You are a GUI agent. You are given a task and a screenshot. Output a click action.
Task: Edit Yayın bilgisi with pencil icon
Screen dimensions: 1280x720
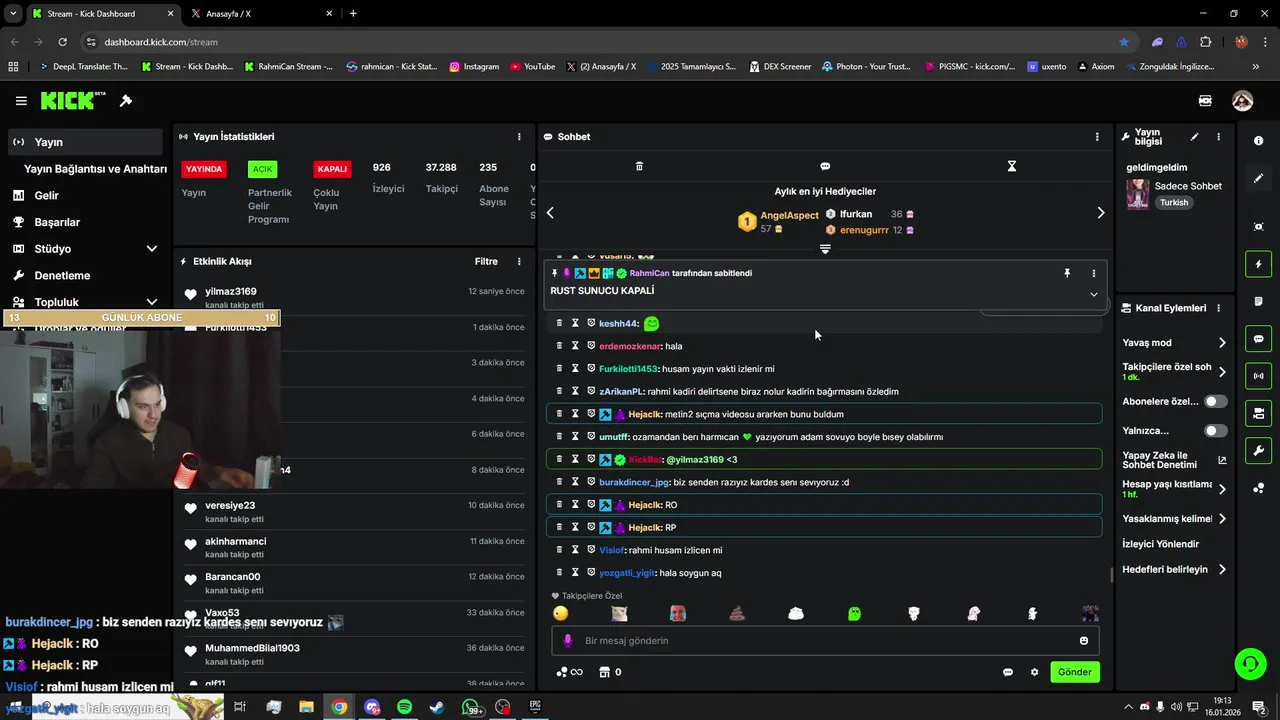tap(1194, 137)
